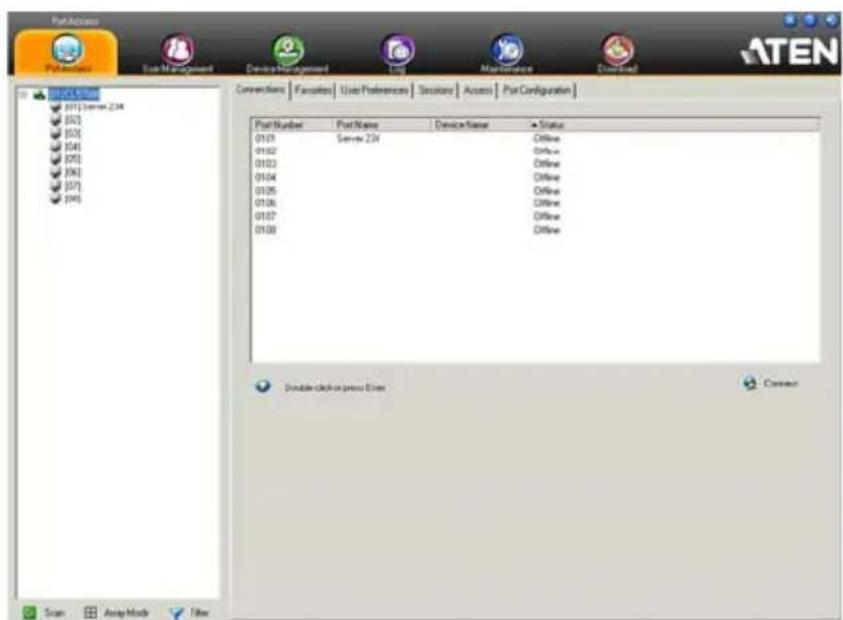The width and height of the screenshot is (843, 620).
Task: Select port number 0105 in the table
Action: pos(265,190)
